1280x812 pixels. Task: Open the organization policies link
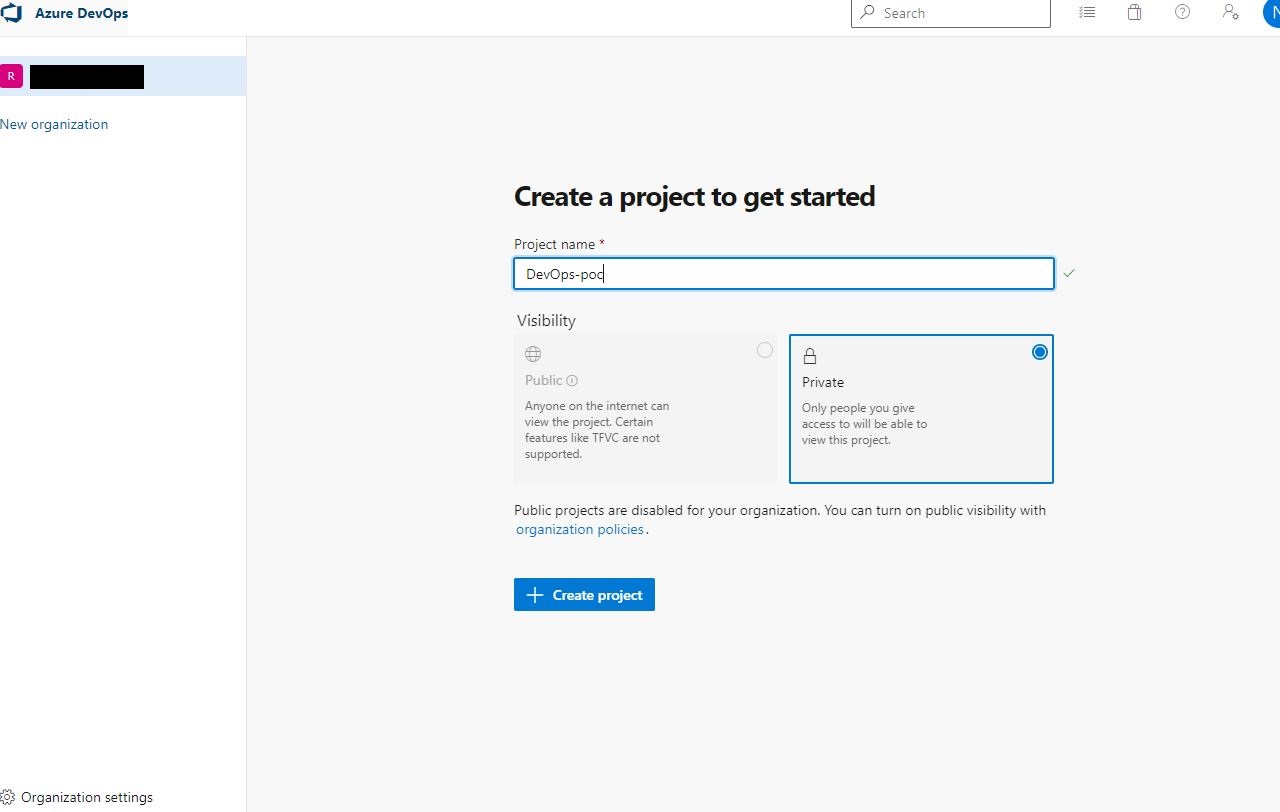click(x=580, y=529)
